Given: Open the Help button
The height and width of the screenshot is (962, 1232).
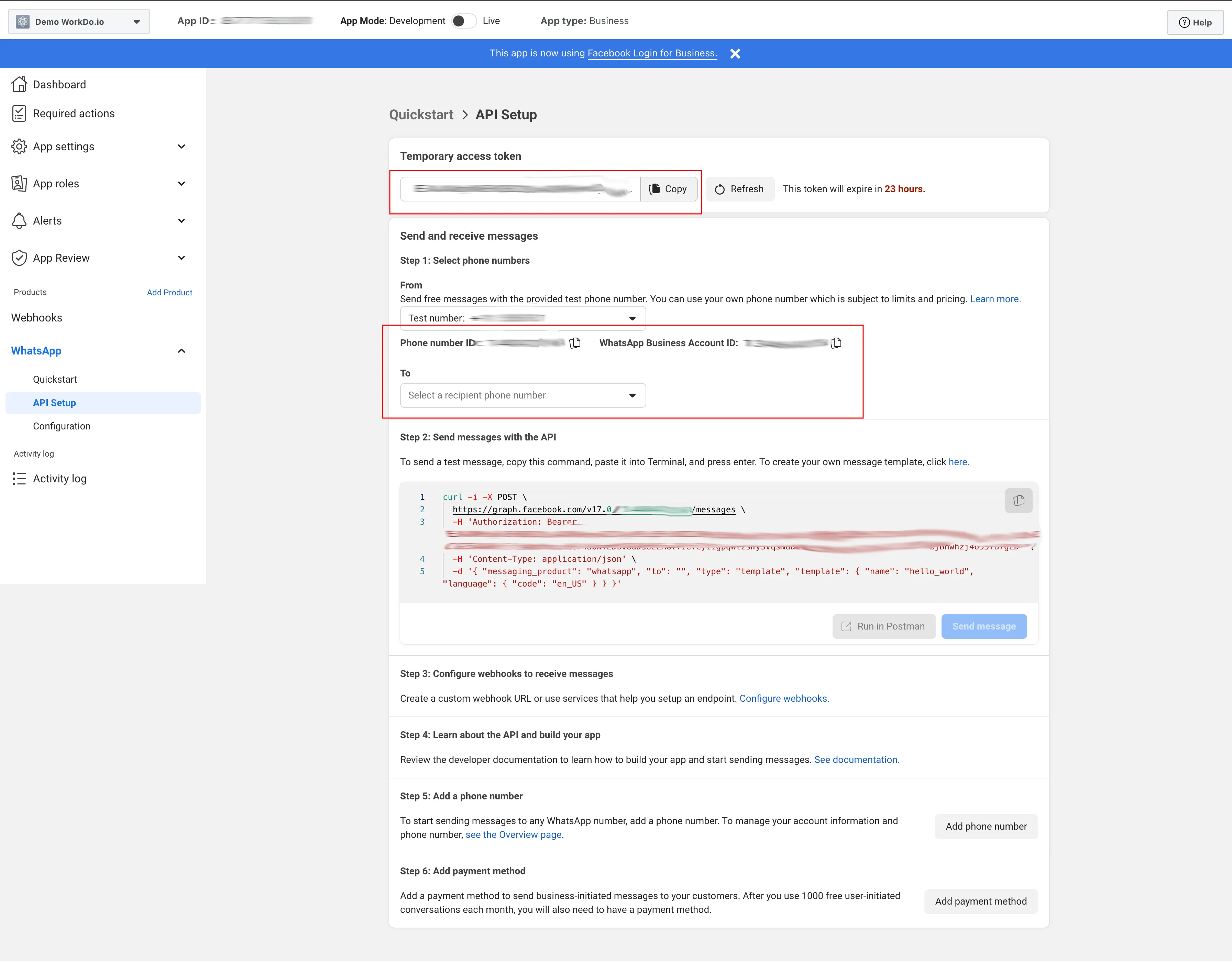Looking at the screenshot, I should pyautogui.click(x=1195, y=23).
